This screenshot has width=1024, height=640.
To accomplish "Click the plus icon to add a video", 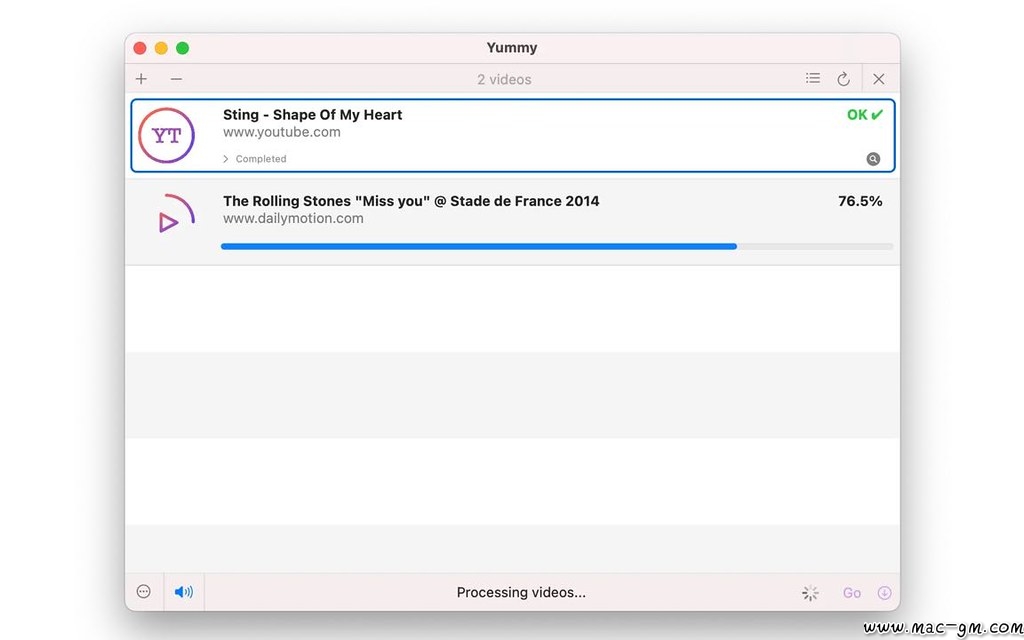I will click(x=141, y=79).
